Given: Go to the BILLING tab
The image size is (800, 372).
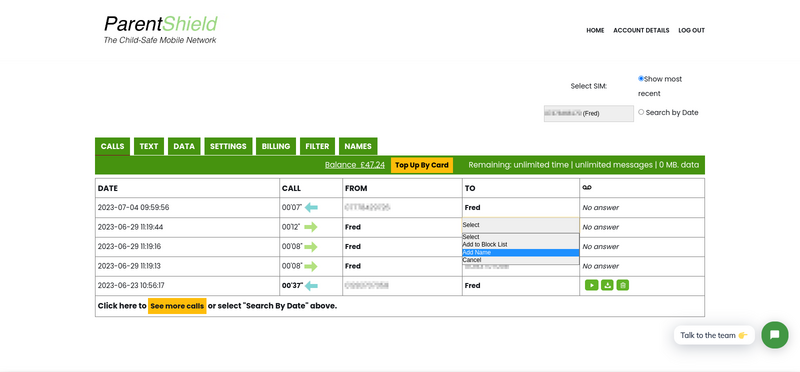Looking at the screenshot, I should point(276,146).
